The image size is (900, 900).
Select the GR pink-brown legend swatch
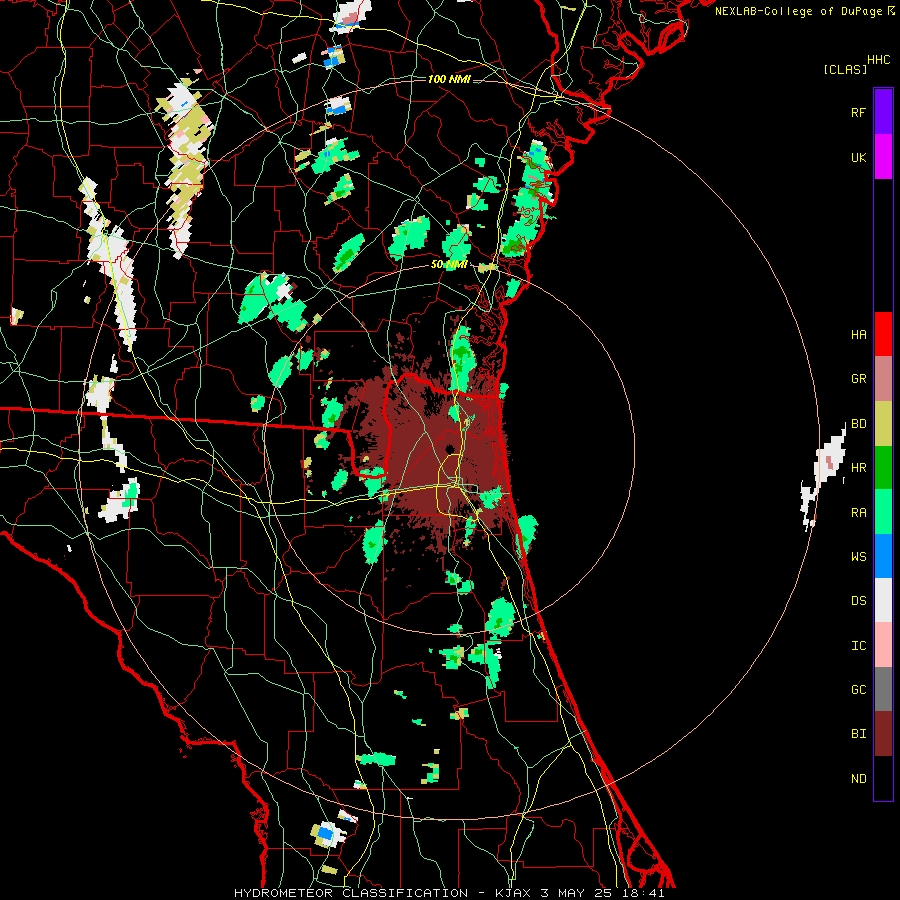pos(883,379)
